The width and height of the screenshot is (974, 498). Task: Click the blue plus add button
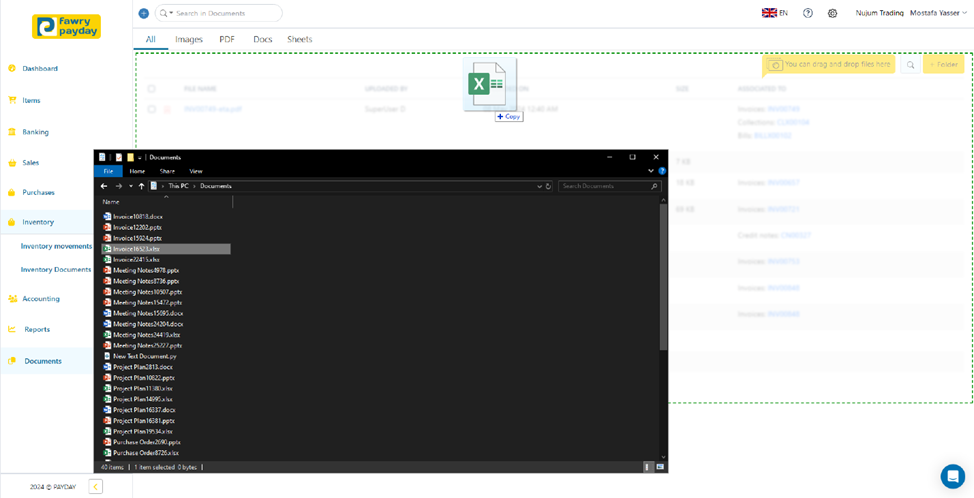[143, 13]
